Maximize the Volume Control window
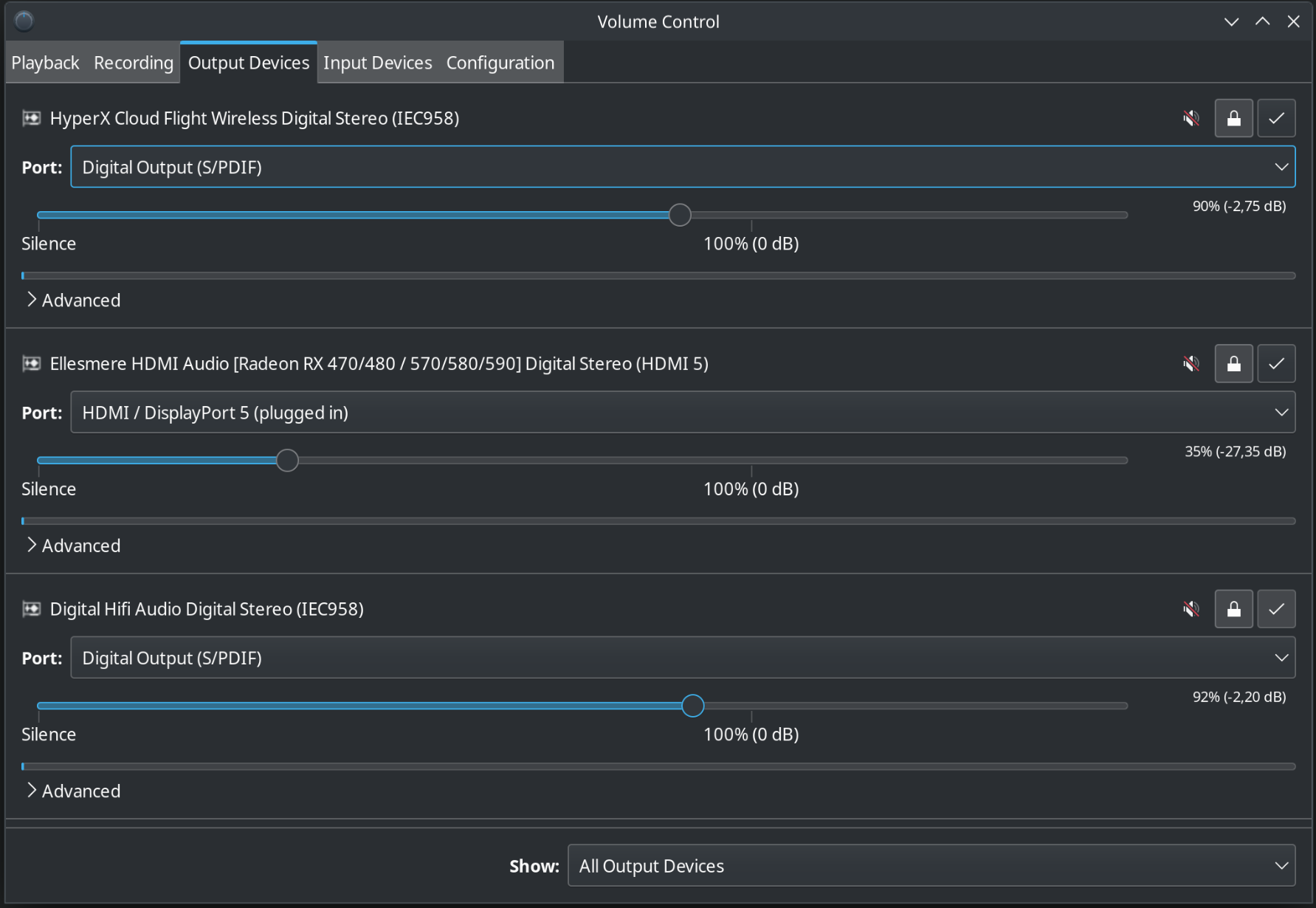Image resolution: width=1316 pixels, height=908 pixels. point(1263,21)
